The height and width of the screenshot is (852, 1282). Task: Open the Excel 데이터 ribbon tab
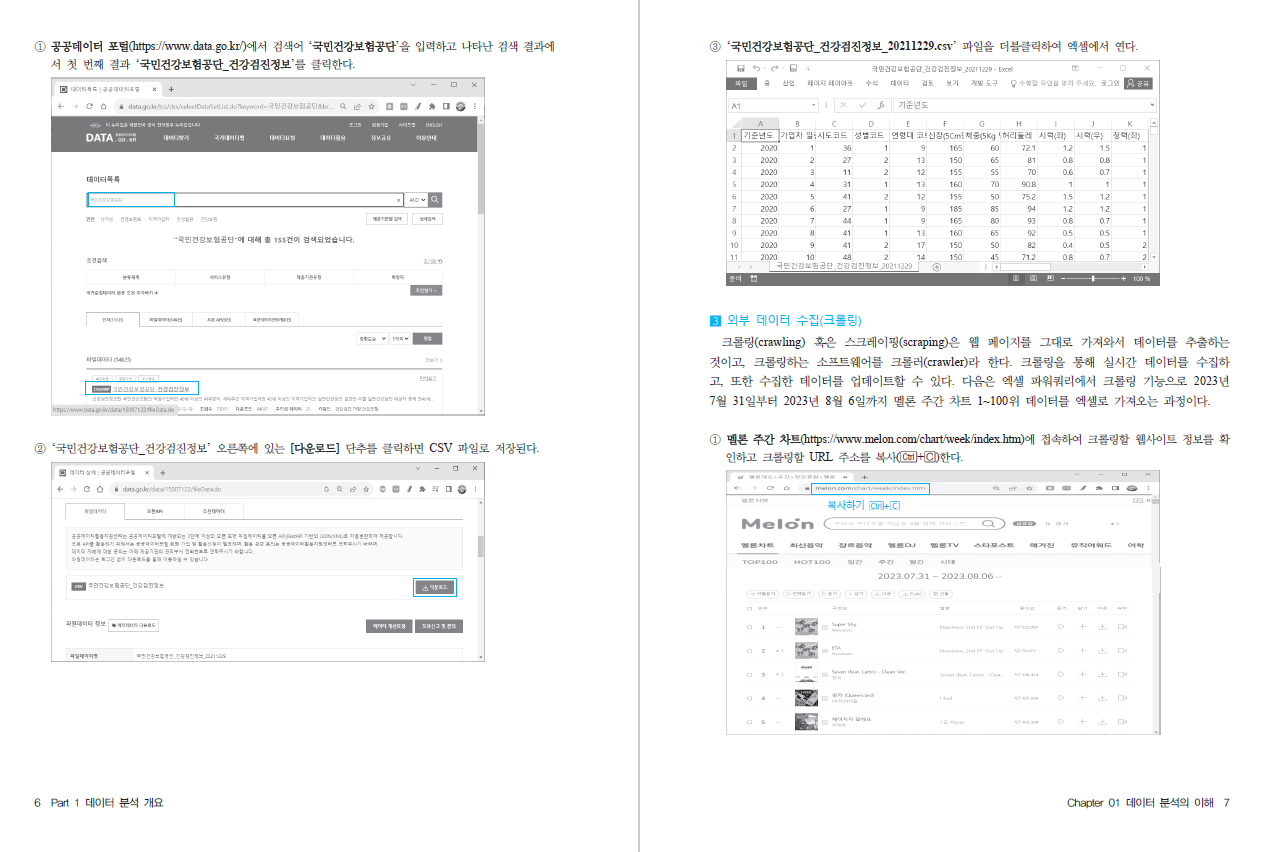[x=900, y=84]
